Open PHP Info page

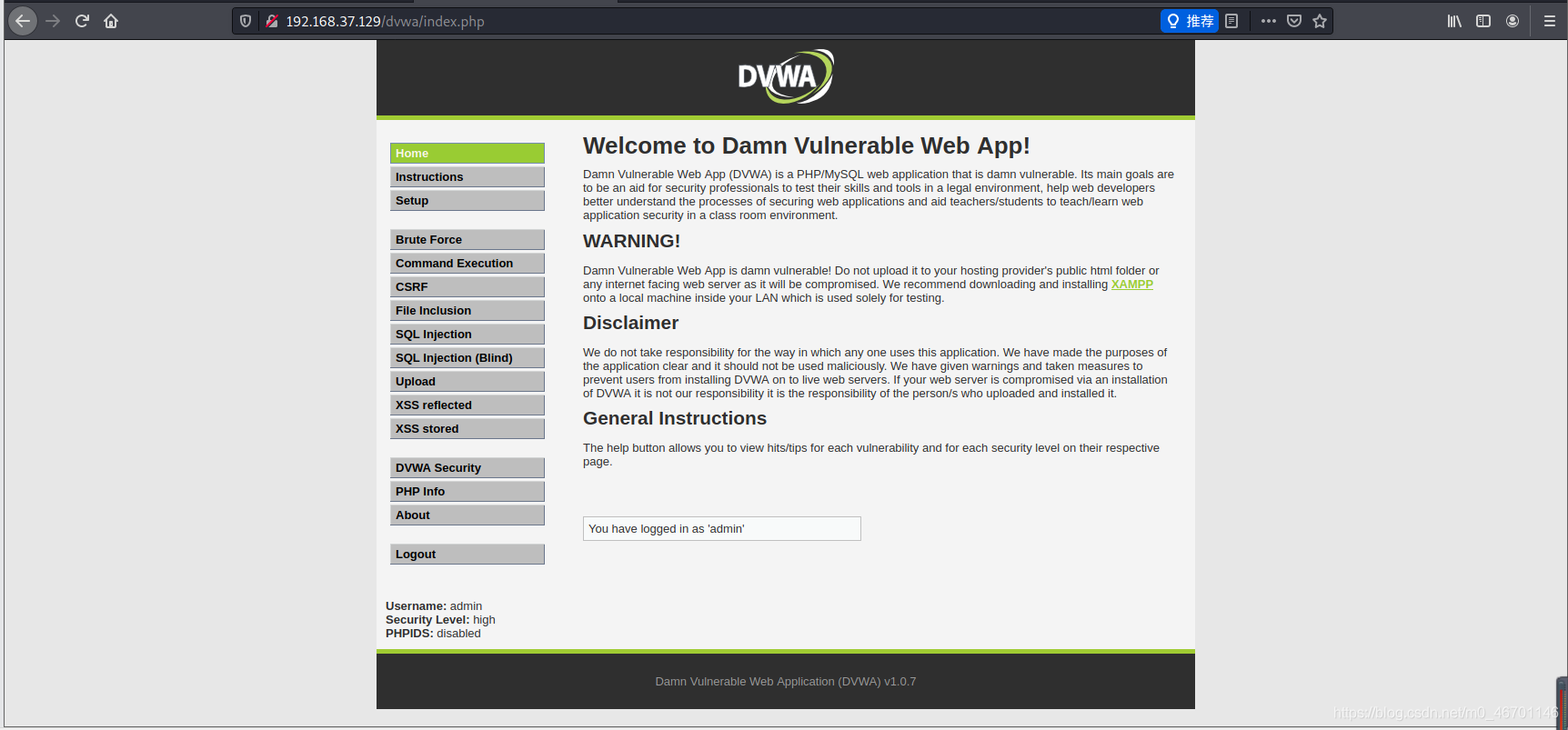point(467,491)
